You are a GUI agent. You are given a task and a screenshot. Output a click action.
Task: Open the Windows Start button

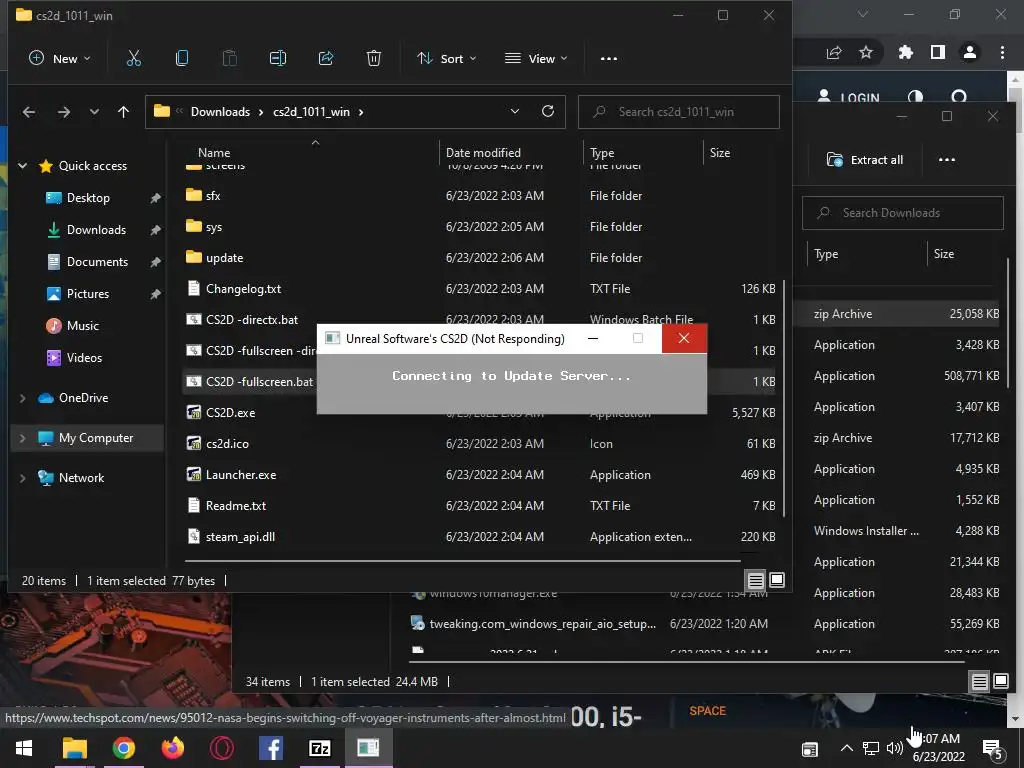[24, 748]
